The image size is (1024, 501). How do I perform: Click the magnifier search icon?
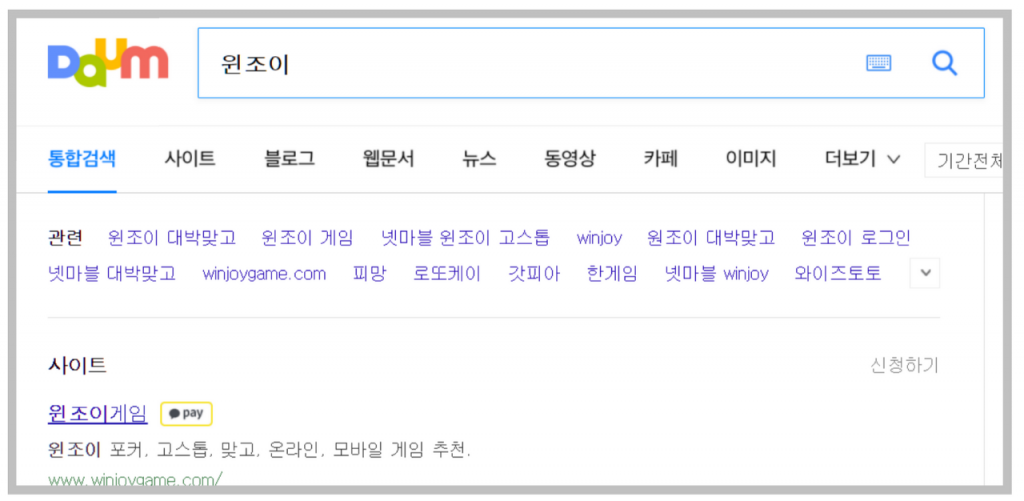coord(944,63)
